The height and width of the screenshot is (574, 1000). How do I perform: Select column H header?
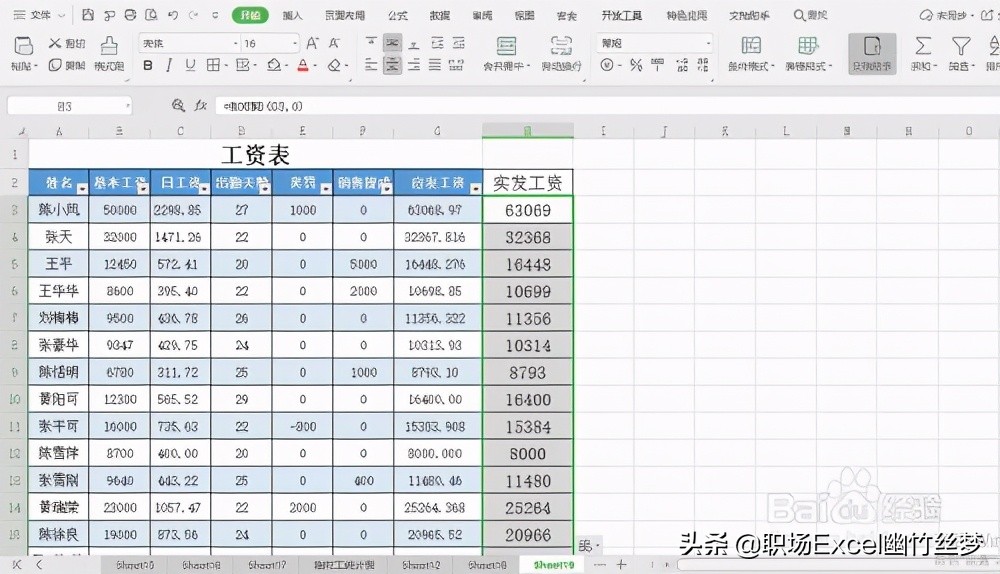tap(527, 131)
